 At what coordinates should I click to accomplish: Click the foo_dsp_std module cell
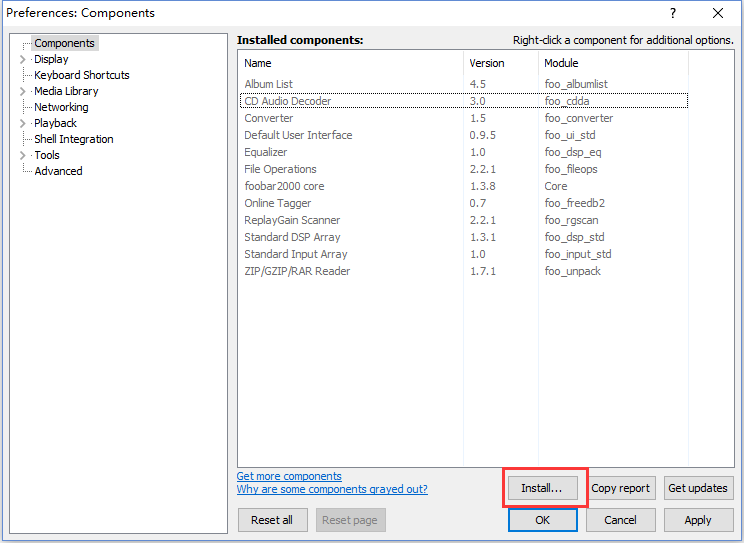tap(574, 237)
